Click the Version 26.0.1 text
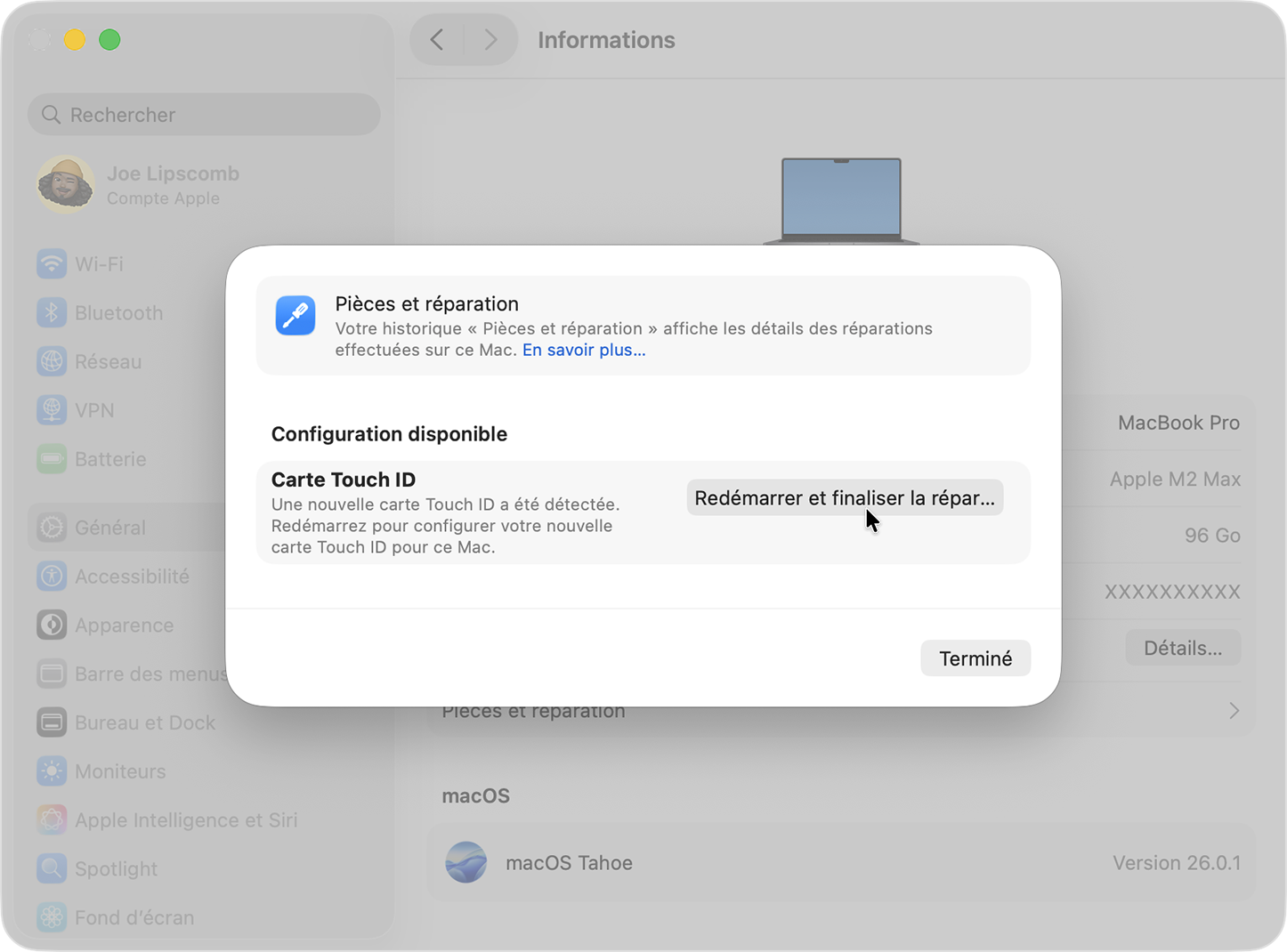This screenshot has width=1287, height=952. (x=1177, y=863)
